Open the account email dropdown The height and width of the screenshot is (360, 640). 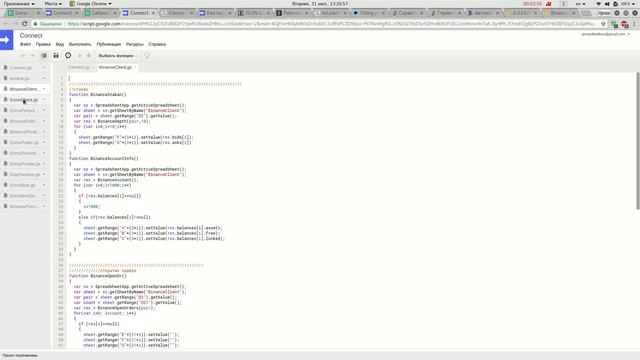coord(606,34)
